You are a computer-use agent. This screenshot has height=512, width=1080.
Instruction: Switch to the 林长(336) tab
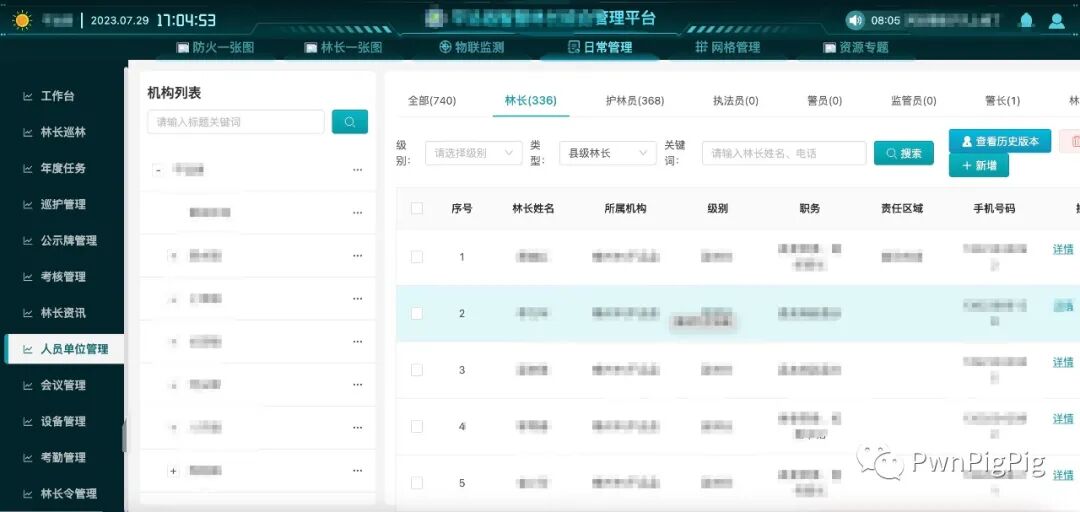point(530,101)
